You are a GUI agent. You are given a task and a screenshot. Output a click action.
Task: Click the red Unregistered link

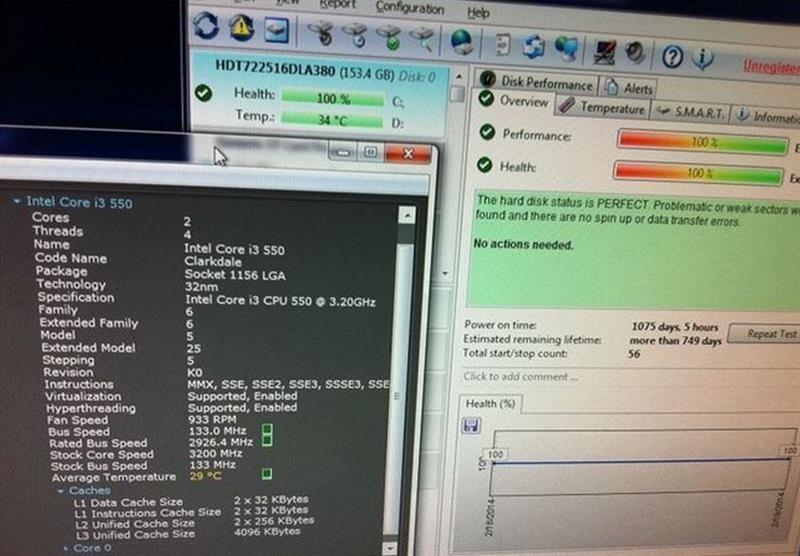771,66
